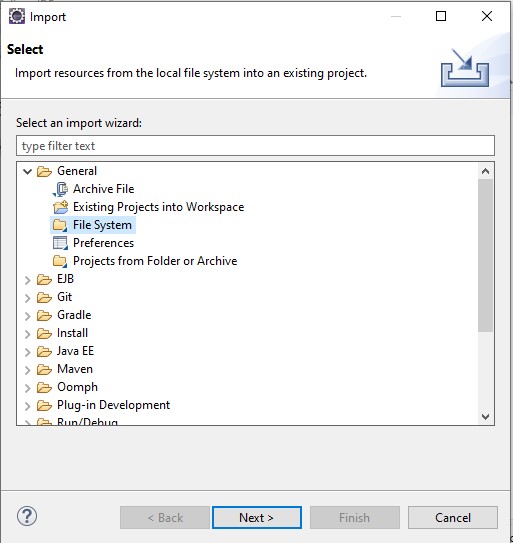
Task: Focus the type filter text field
Action: [x=255, y=146]
